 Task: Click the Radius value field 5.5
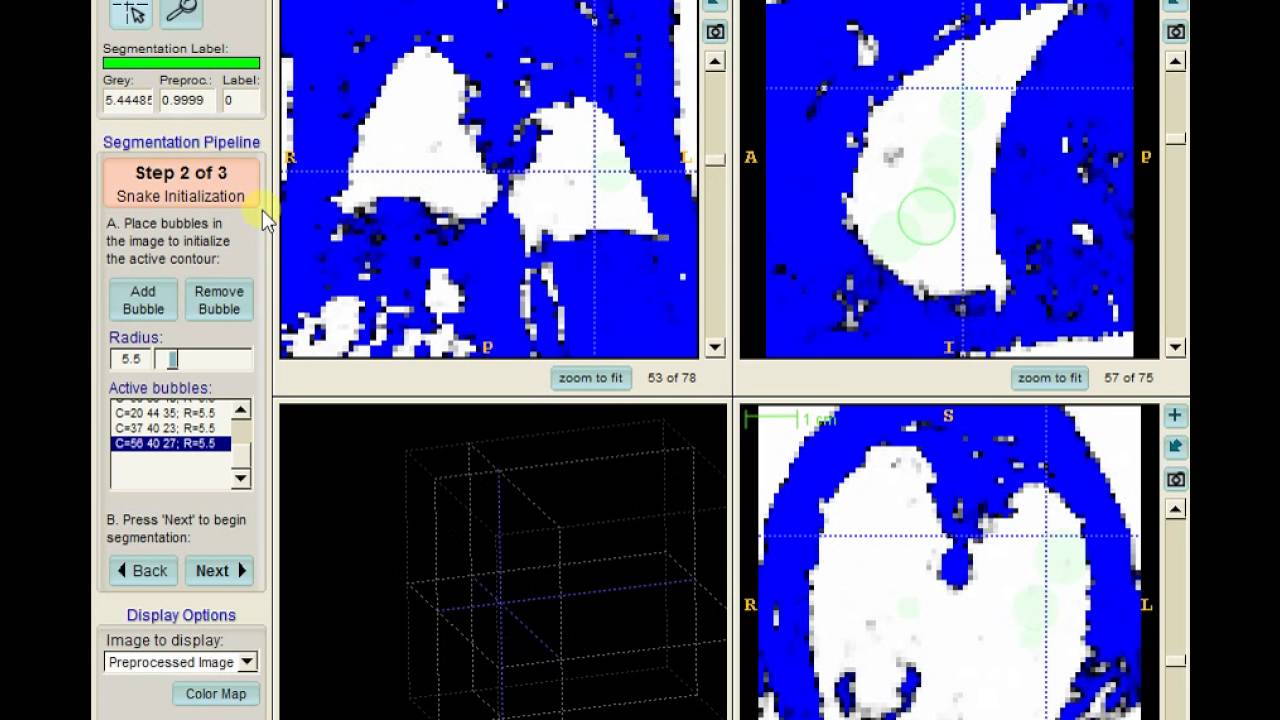pos(131,359)
